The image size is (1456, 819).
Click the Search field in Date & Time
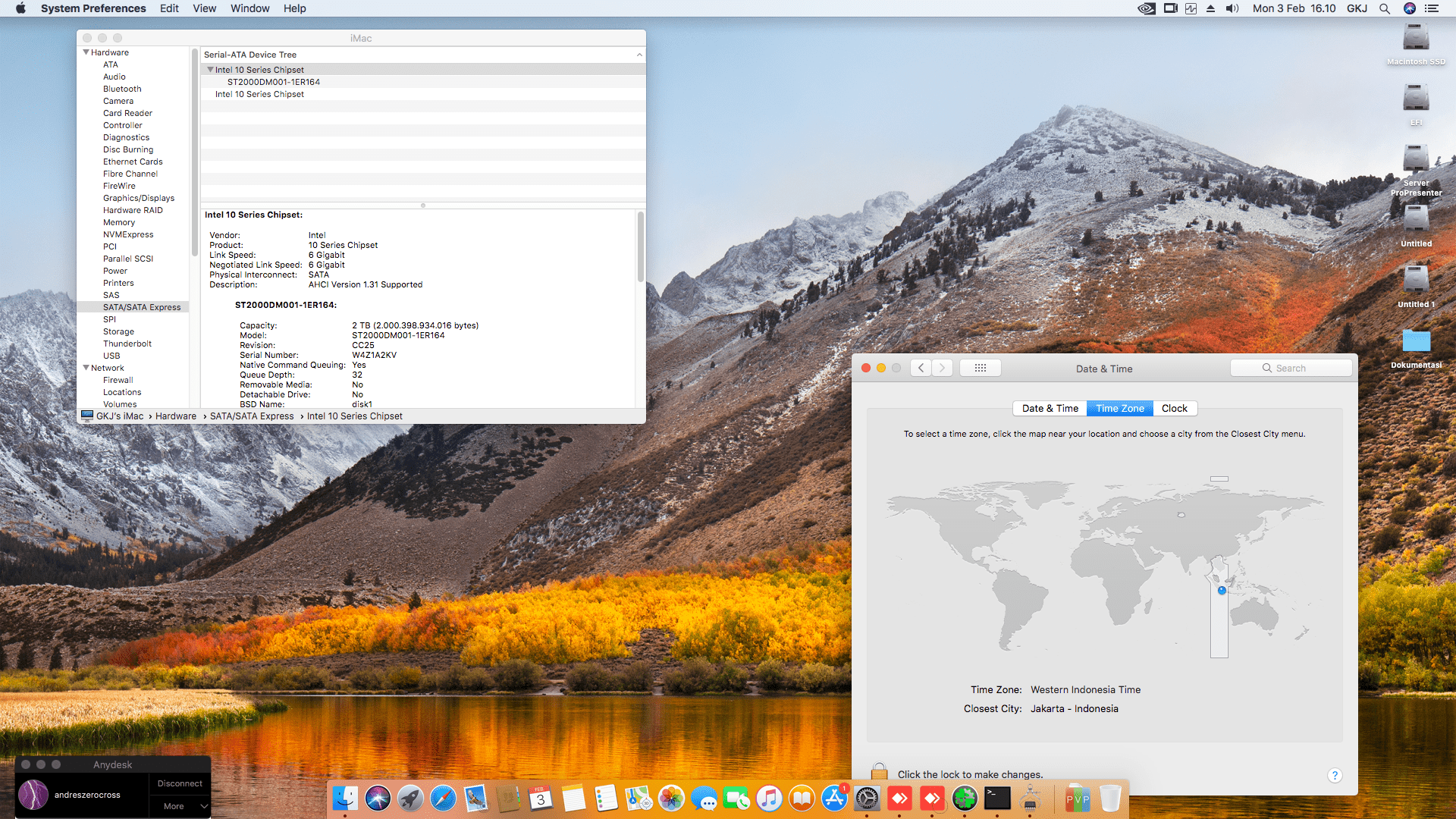pos(1291,368)
